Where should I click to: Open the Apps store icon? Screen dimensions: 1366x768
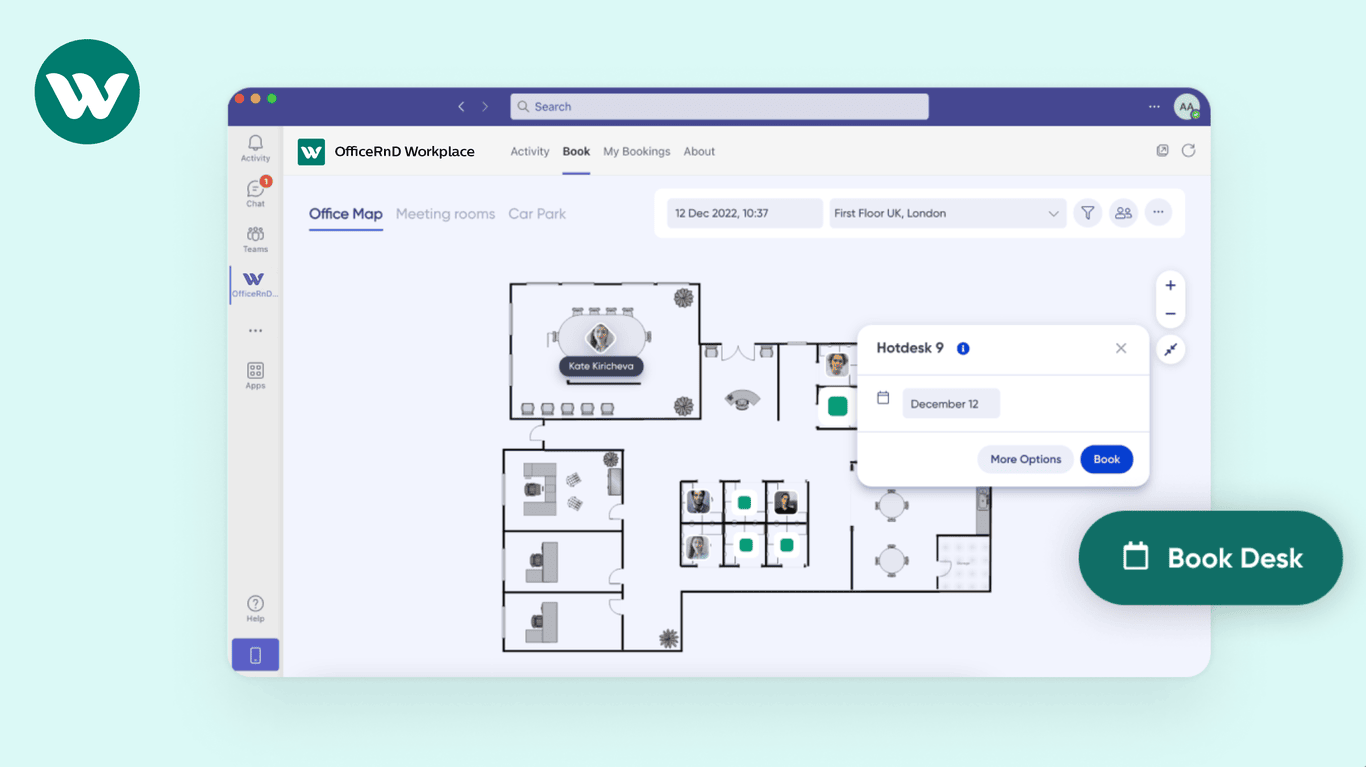[x=255, y=376]
